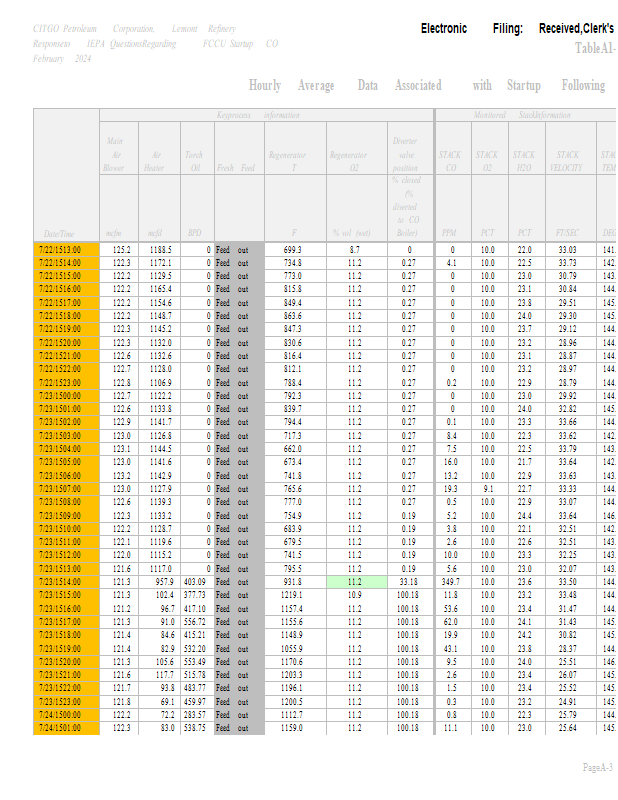Screen dimensions: 618x800
Task: Select the '7/23/1520:00' date cell
Action: (66, 662)
